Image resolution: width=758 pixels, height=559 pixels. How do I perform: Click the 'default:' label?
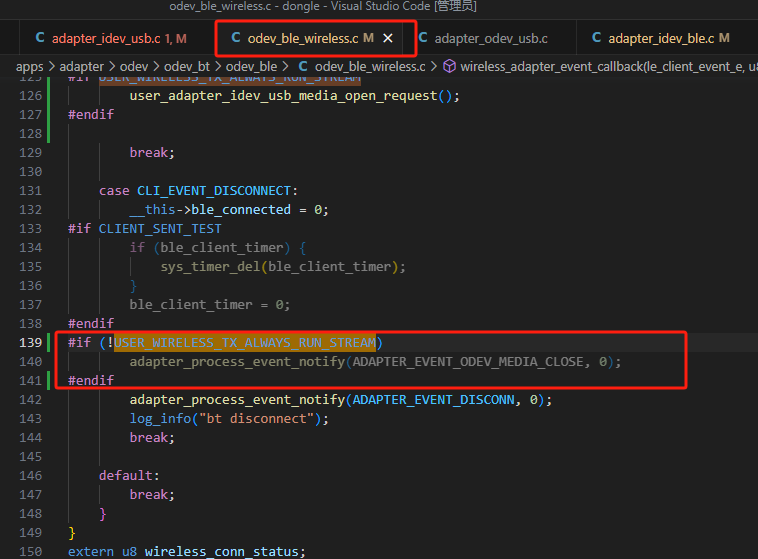129,475
